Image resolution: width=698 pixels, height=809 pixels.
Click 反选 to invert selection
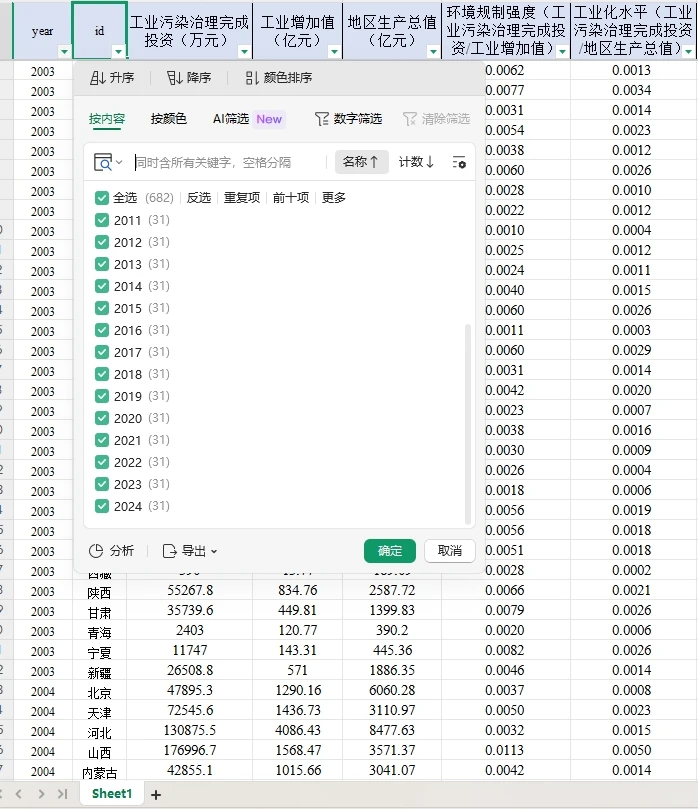click(199, 198)
